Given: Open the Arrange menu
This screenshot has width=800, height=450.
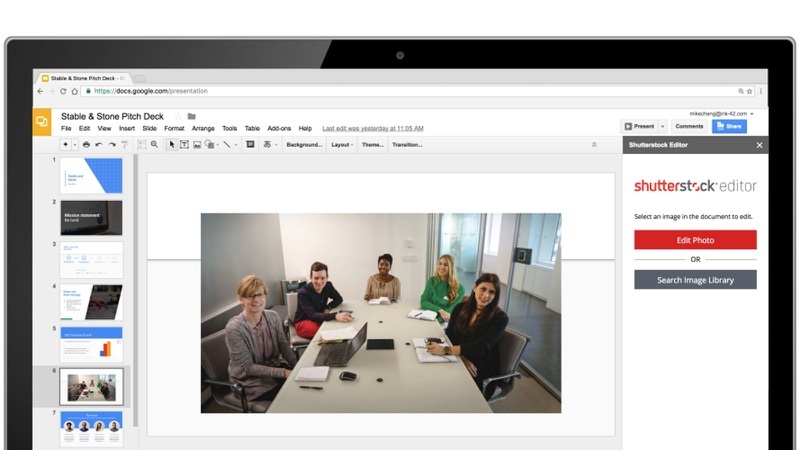Looking at the screenshot, I should [x=203, y=129].
